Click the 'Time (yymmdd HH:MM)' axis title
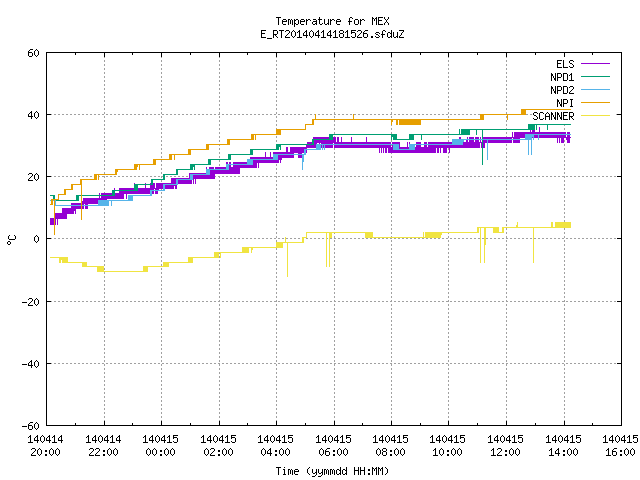This screenshot has width=640, height=480. coord(332,471)
